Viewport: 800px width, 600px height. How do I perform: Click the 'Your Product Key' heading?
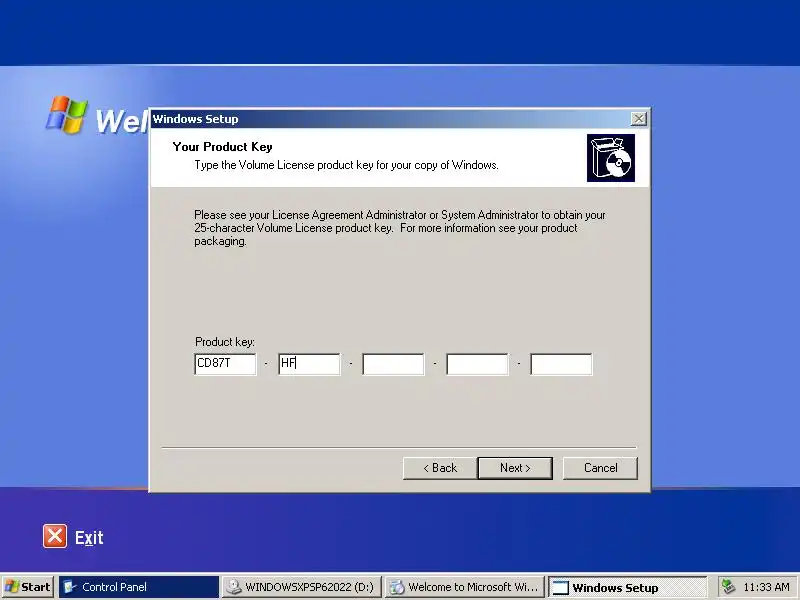222,147
